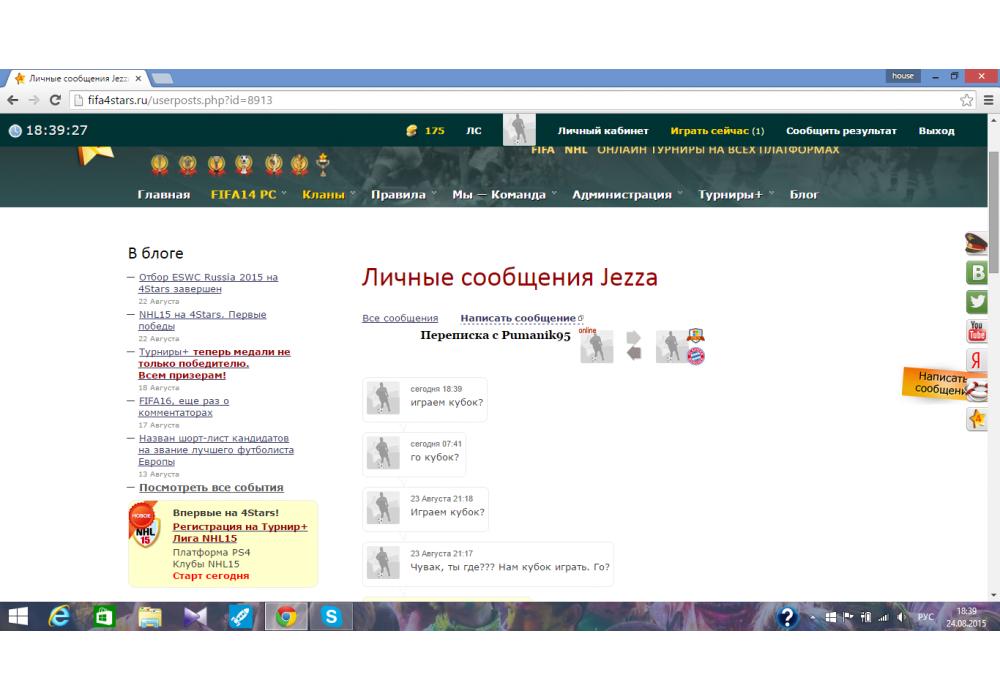Image resolution: width=1000 pixels, height=700 pixels.
Task: Open the Личный кабинет link
Action: [x=603, y=131]
